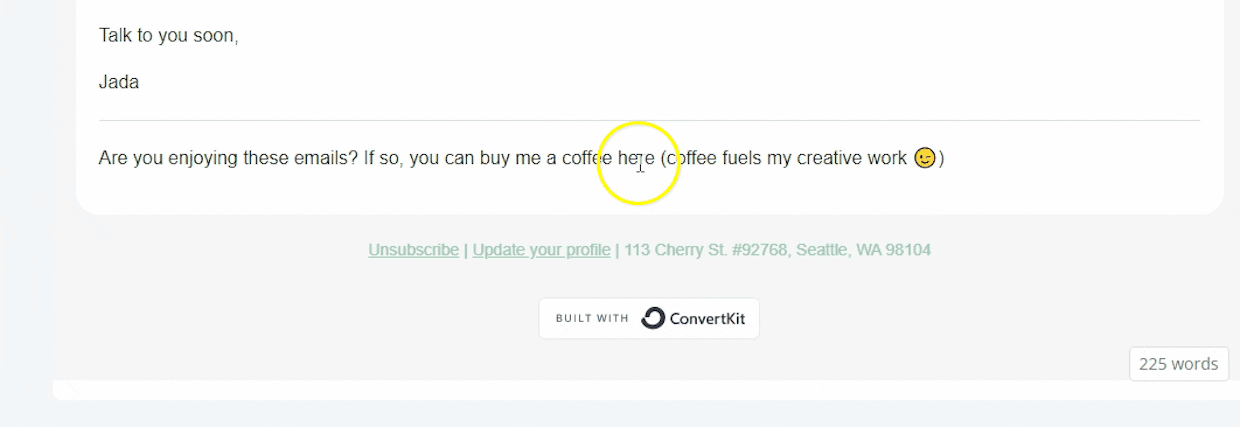
Task: Click the "BUILT WITH" label in badge
Action: tap(592, 319)
